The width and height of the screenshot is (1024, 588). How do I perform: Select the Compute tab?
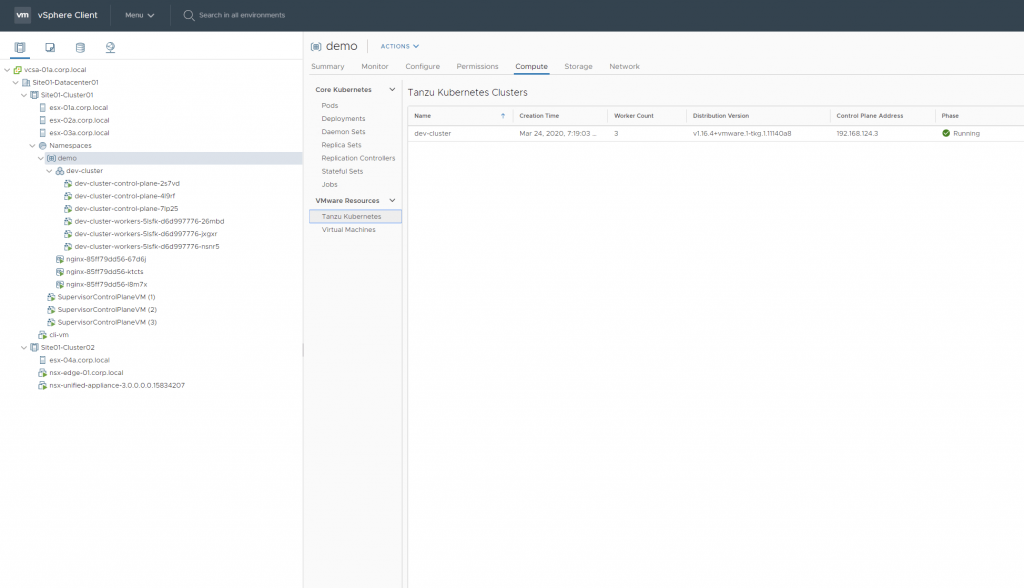[x=532, y=67]
